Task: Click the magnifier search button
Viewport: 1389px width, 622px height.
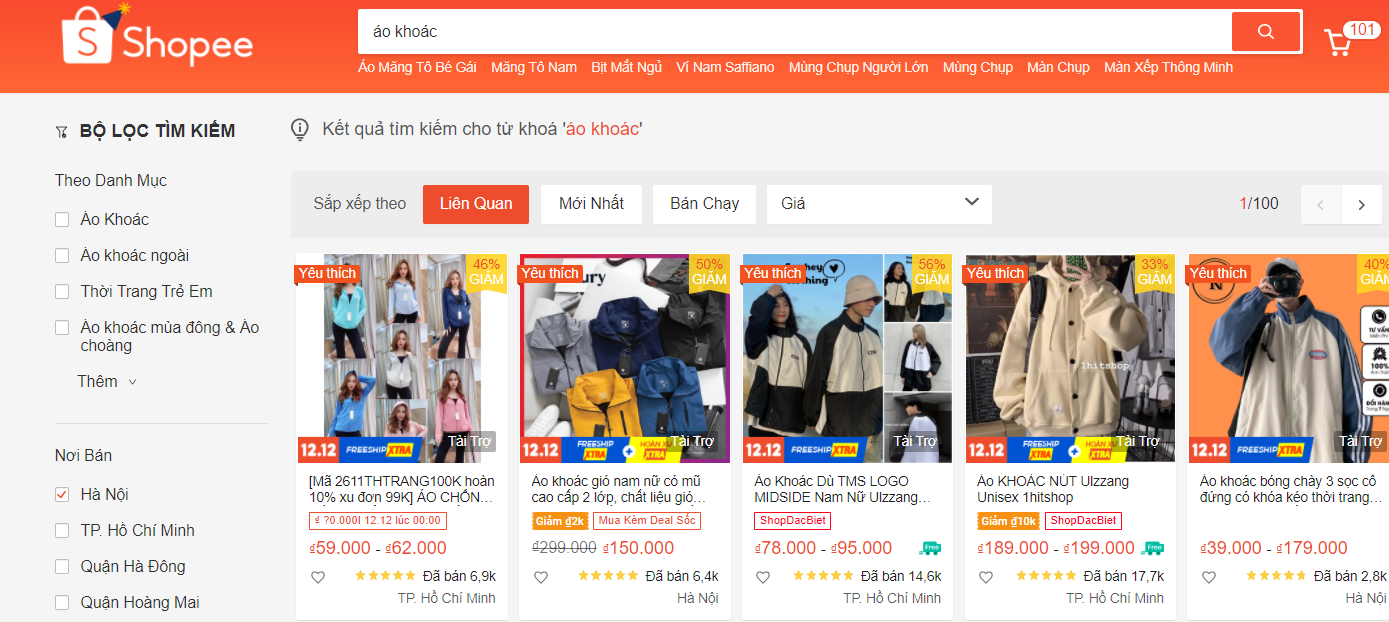Action: click(x=1265, y=32)
